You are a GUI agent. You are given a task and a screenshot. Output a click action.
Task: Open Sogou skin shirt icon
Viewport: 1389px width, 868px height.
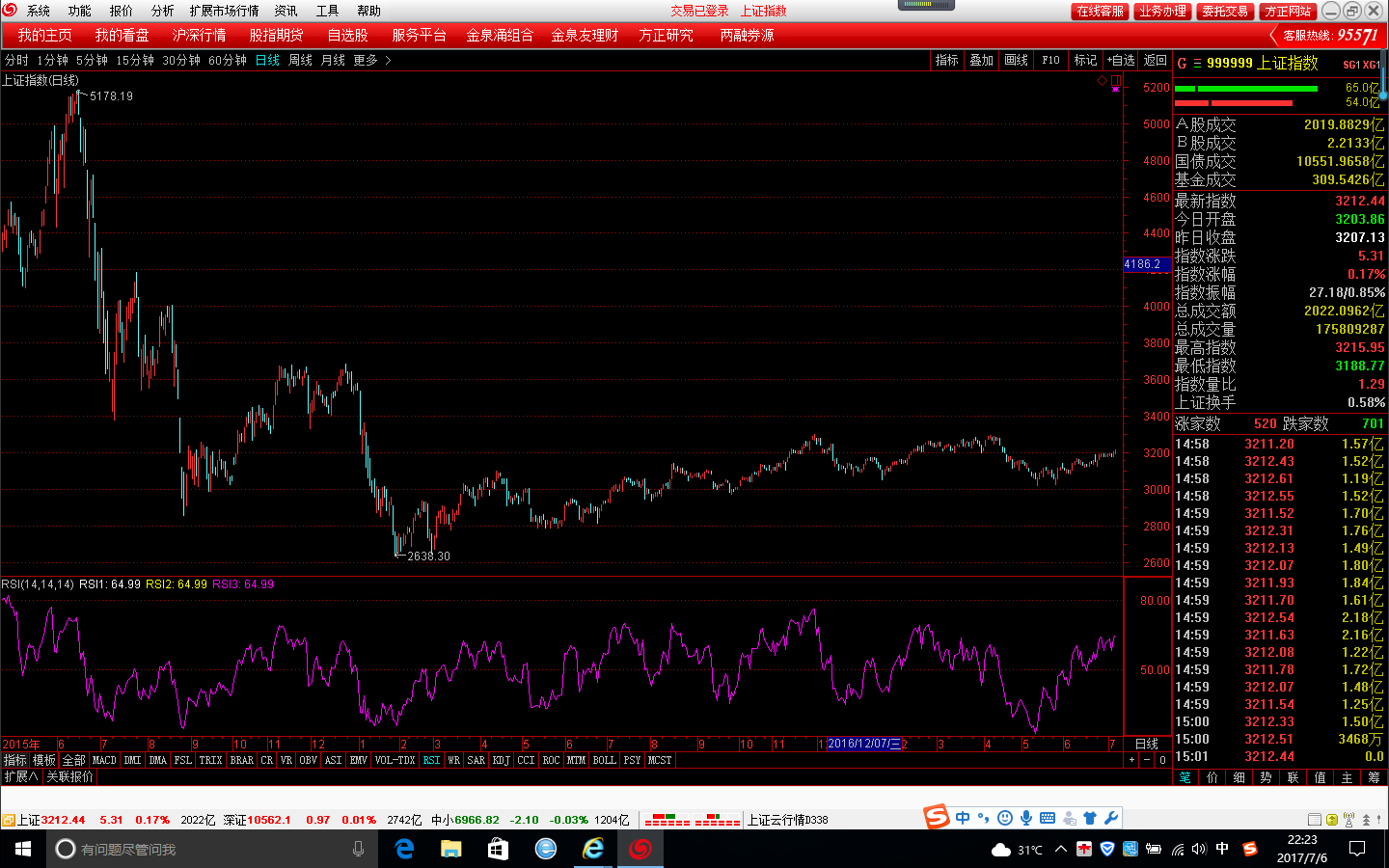[x=1090, y=818]
